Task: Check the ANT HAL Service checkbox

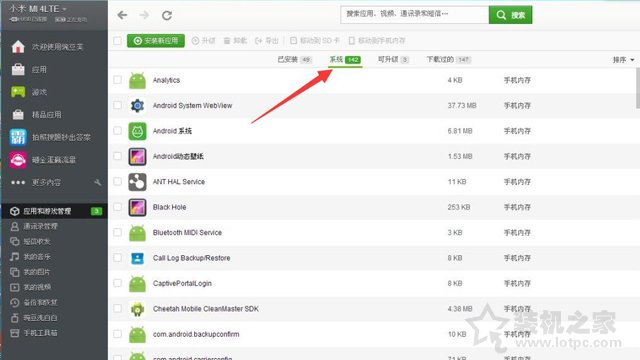Action: click(118, 181)
